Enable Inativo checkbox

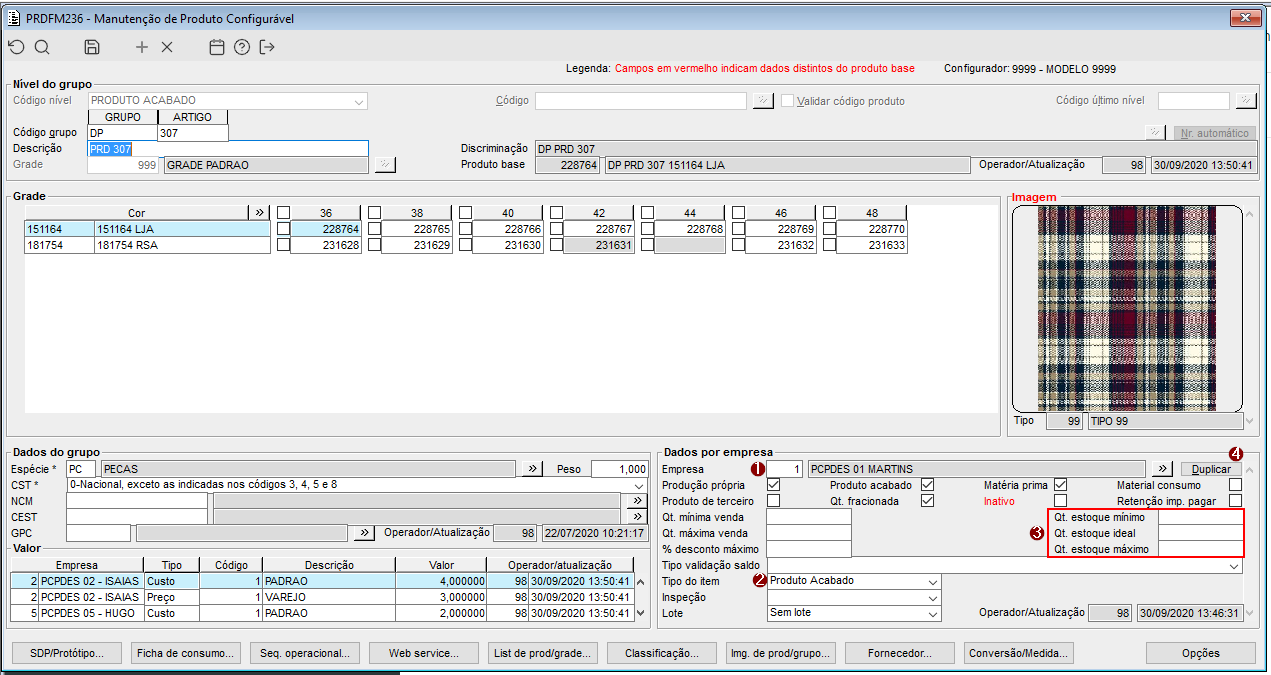(1061, 500)
